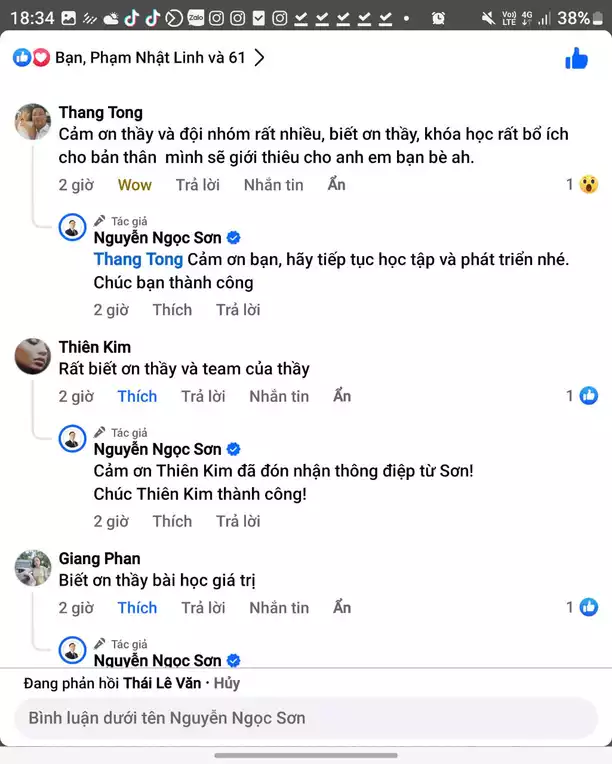
Task: Open Giang Phan's profile avatar
Action: pyautogui.click(x=33, y=568)
